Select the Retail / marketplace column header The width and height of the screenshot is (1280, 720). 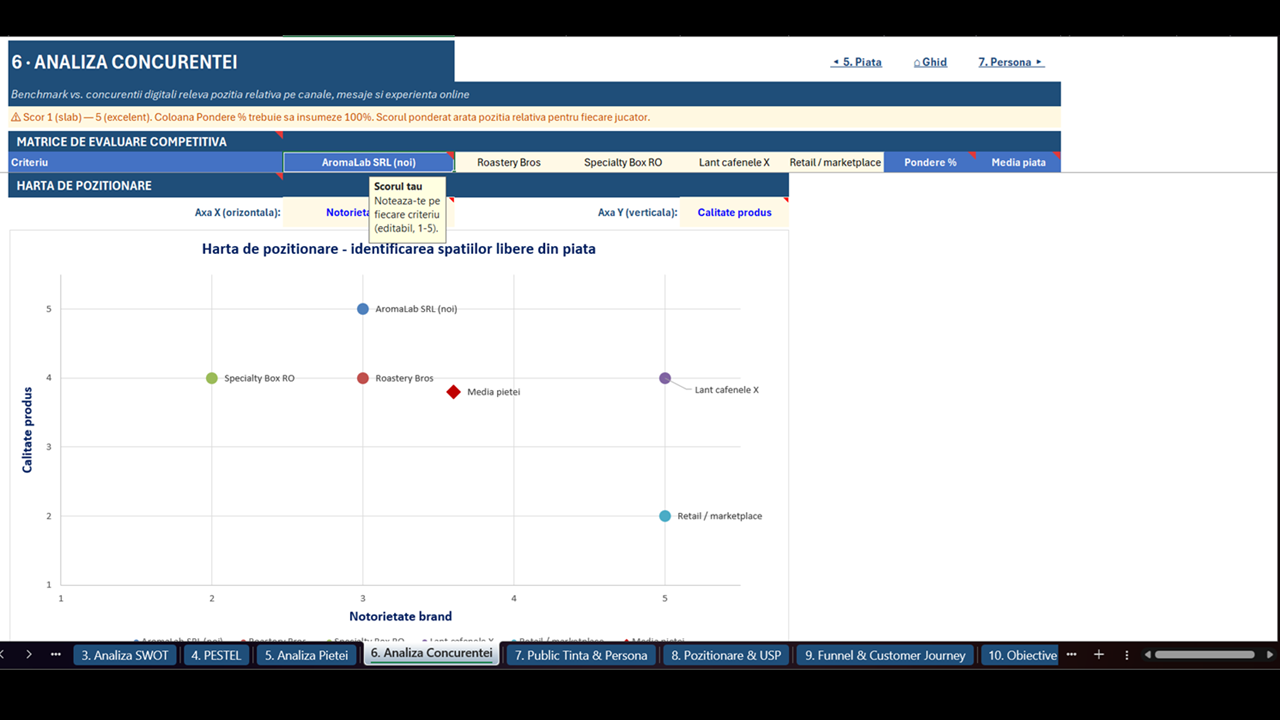tap(835, 162)
